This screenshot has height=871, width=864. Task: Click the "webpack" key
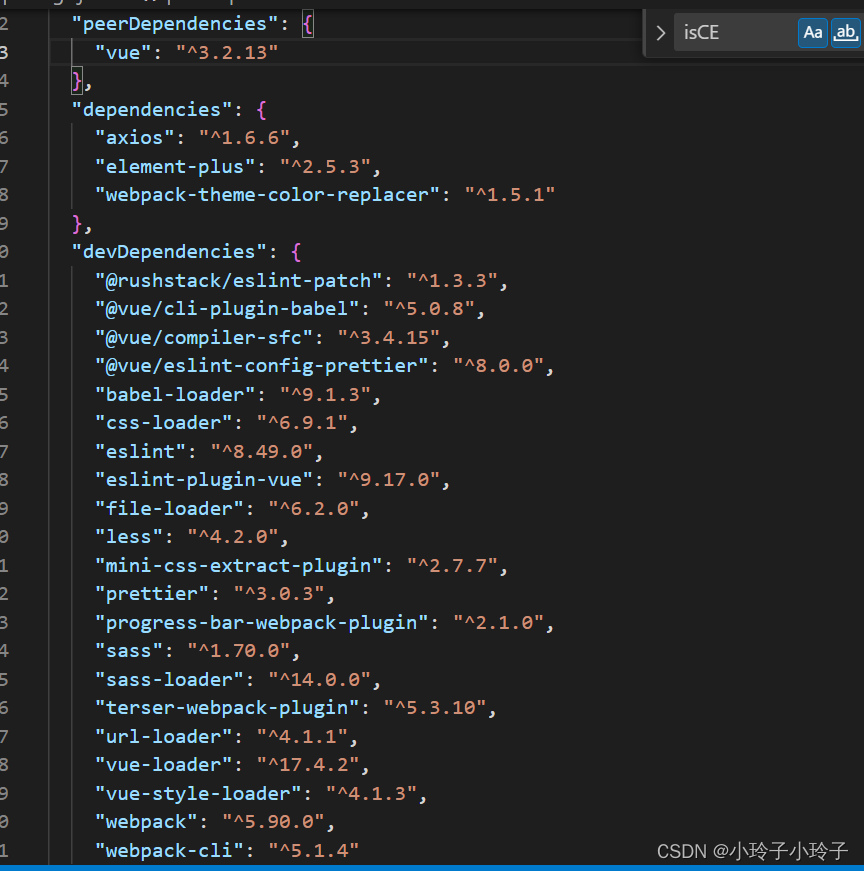click(146, 822)
